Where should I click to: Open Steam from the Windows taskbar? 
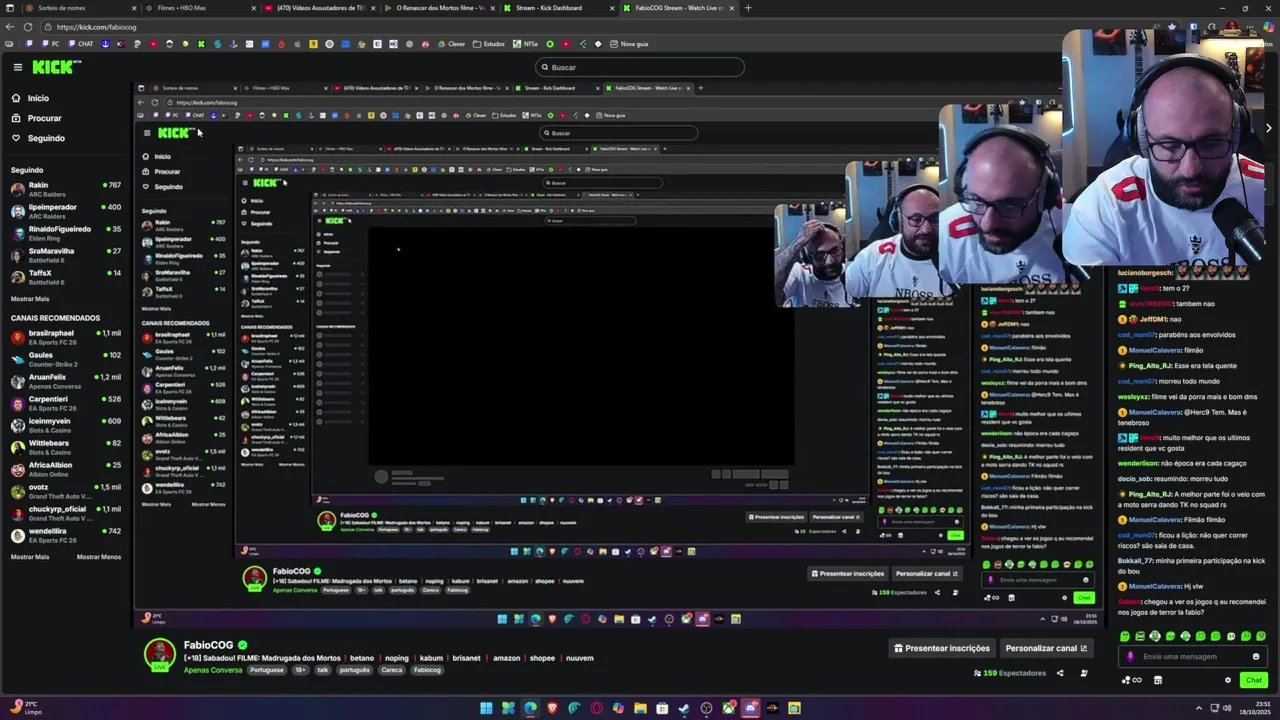pos(684,708)
